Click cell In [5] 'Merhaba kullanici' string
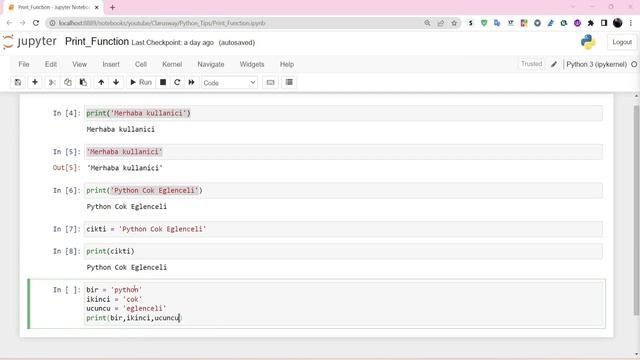640x360 pixels. (343, 152)
